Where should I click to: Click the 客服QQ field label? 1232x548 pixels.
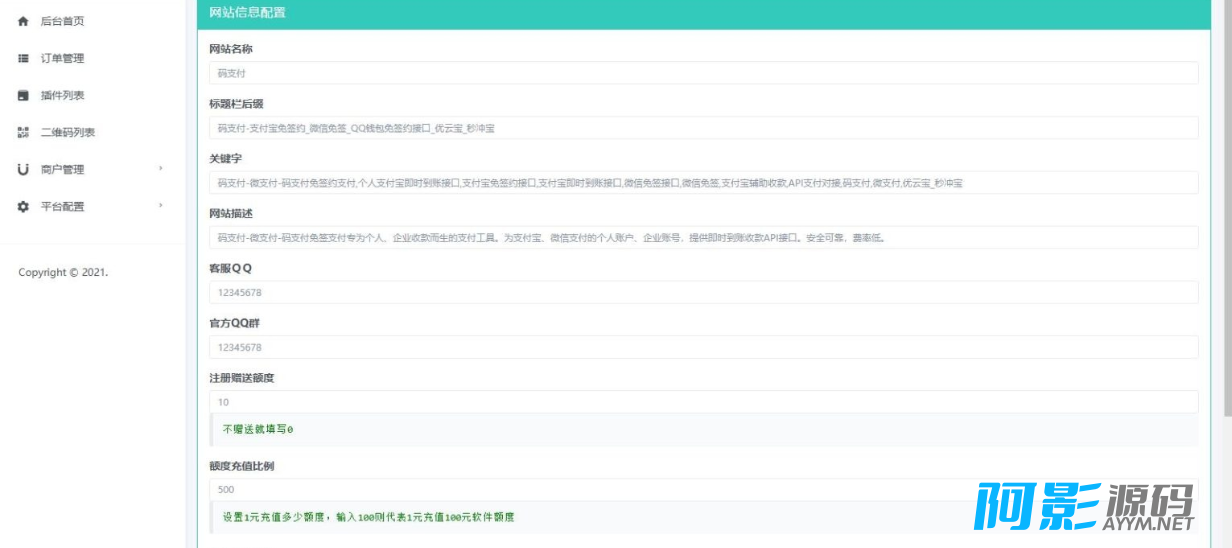[x=230, y=268]
